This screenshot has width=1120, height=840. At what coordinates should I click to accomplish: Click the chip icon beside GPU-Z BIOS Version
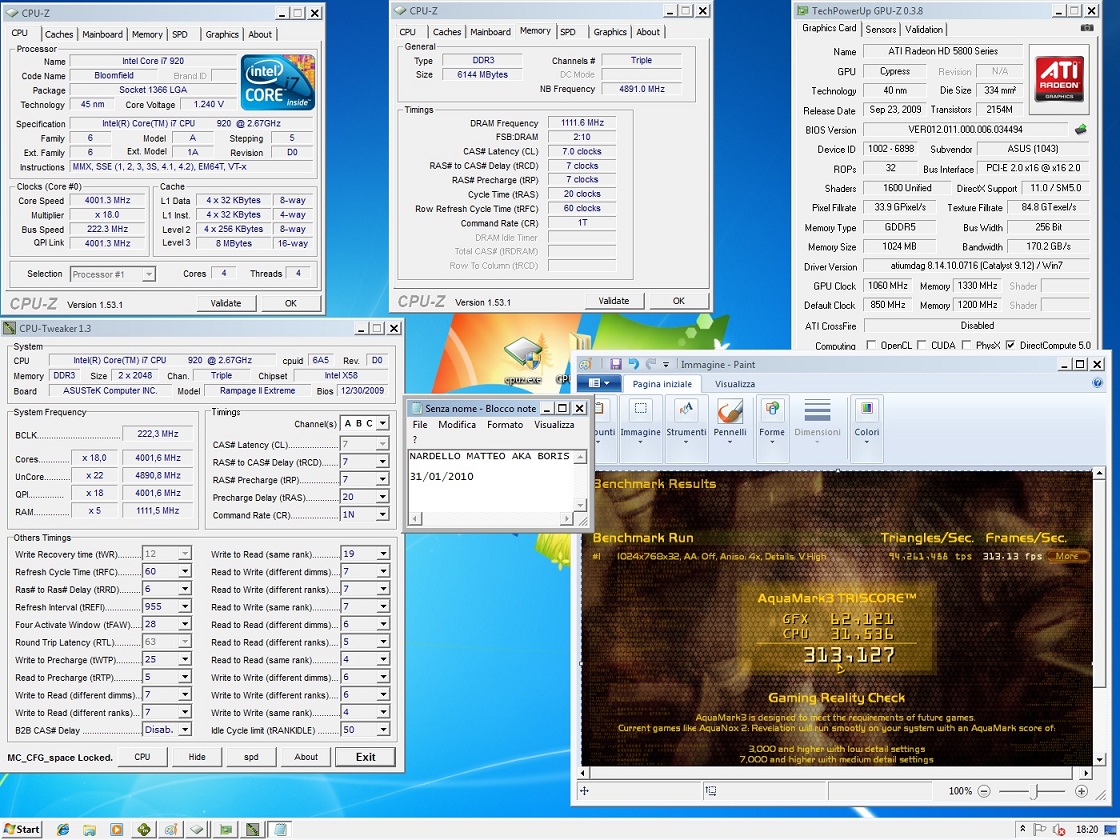point(1081,130)
